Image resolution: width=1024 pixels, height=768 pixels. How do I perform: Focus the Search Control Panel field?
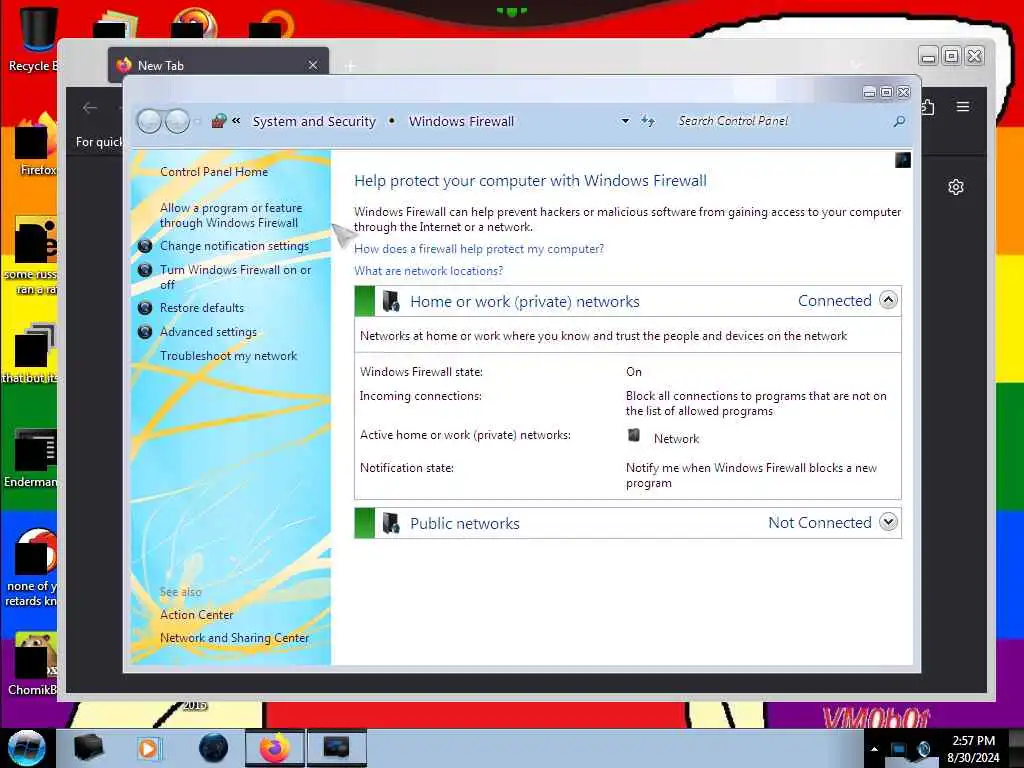pyautogui.click(x=781, y=121)
